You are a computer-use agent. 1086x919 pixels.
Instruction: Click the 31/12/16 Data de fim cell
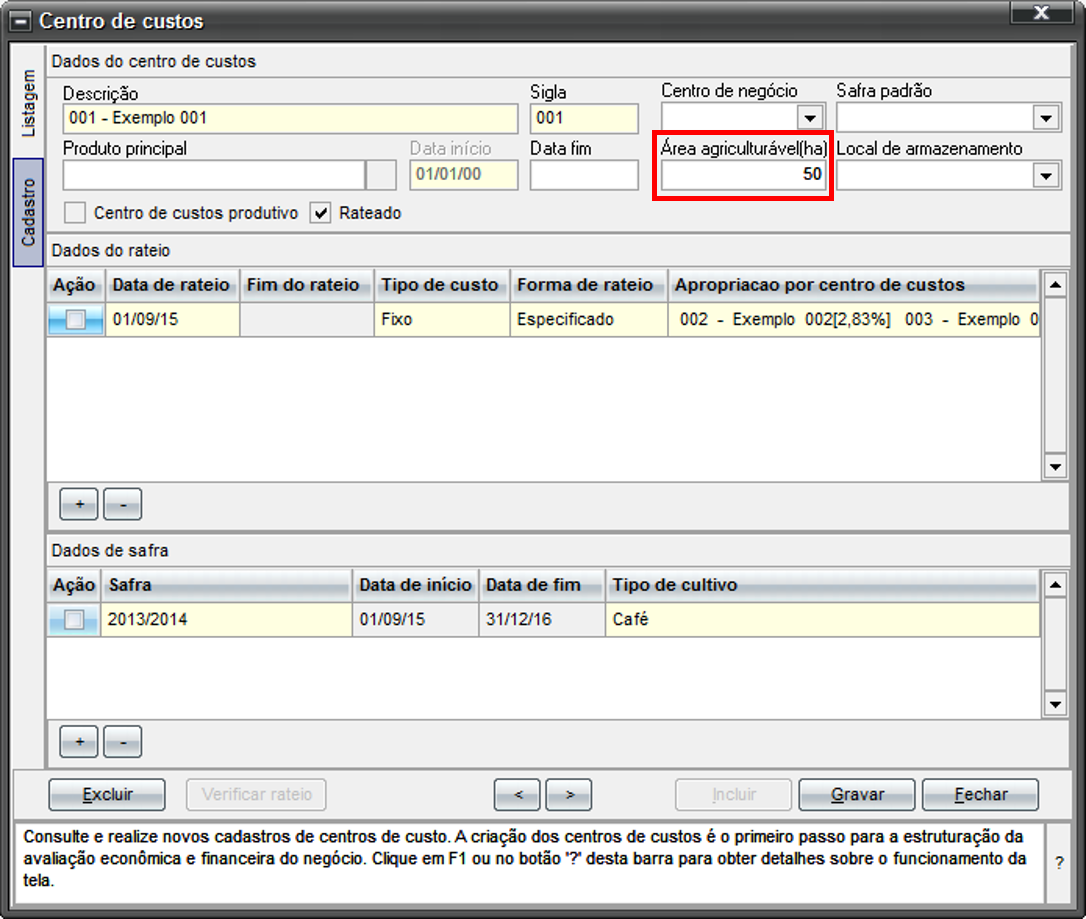[542, 620]
